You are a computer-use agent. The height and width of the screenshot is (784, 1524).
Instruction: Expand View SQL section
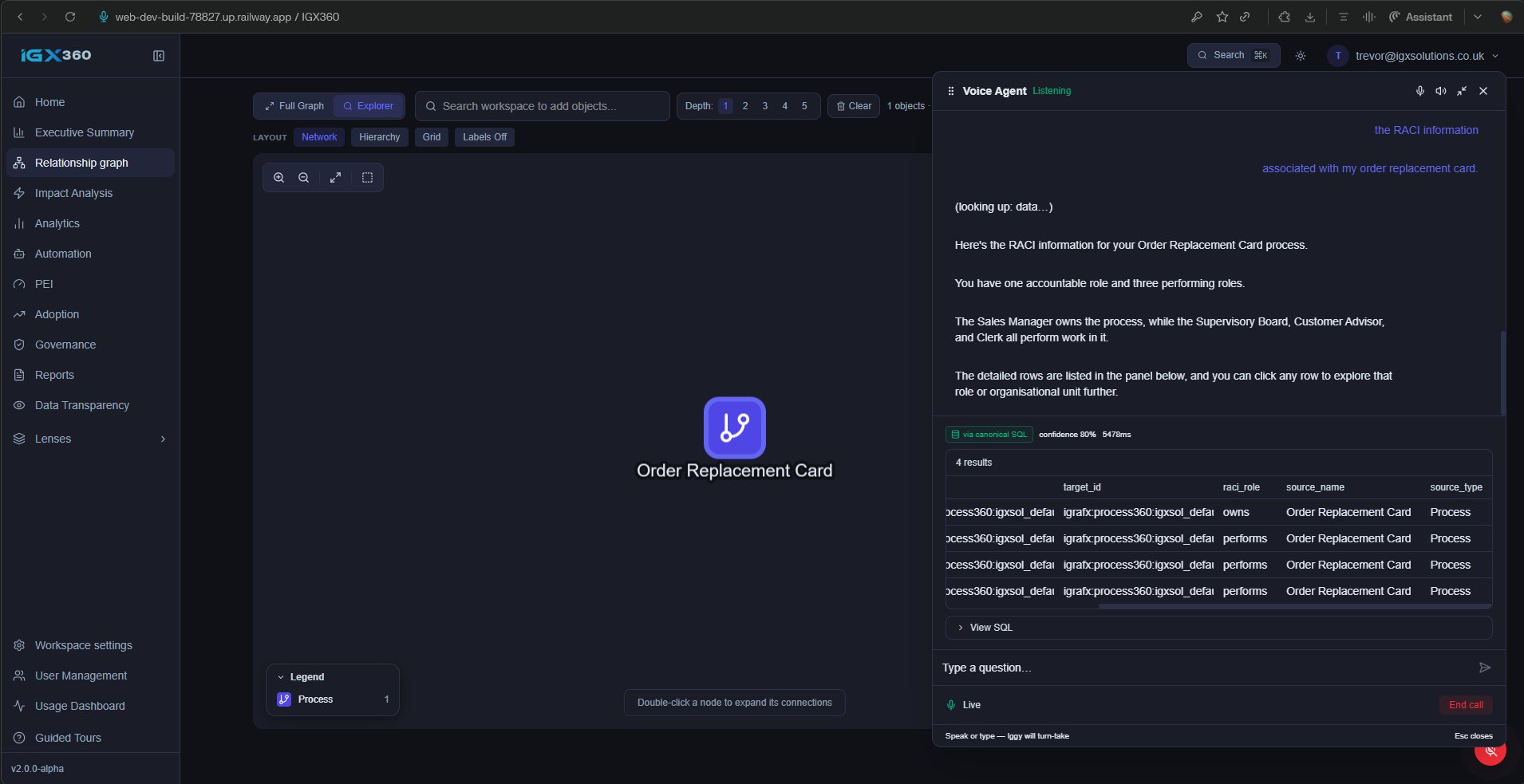pos(1218,628)
